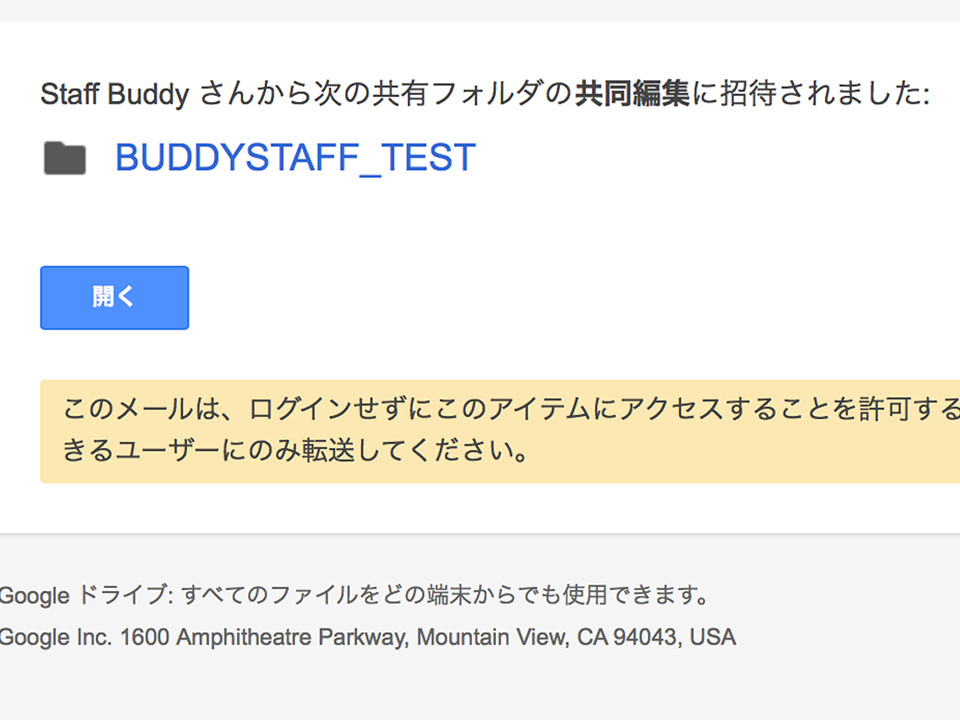Click the Google ドライブ footer label
960x720 pixels.
click(83, 595)
